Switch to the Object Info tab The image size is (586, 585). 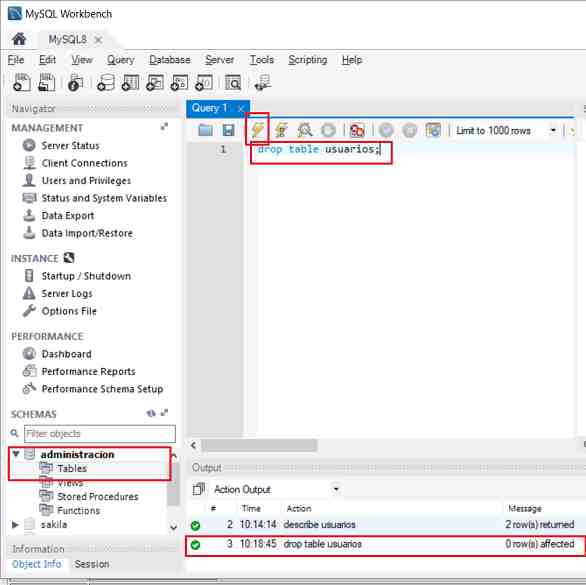pos(36,564)
